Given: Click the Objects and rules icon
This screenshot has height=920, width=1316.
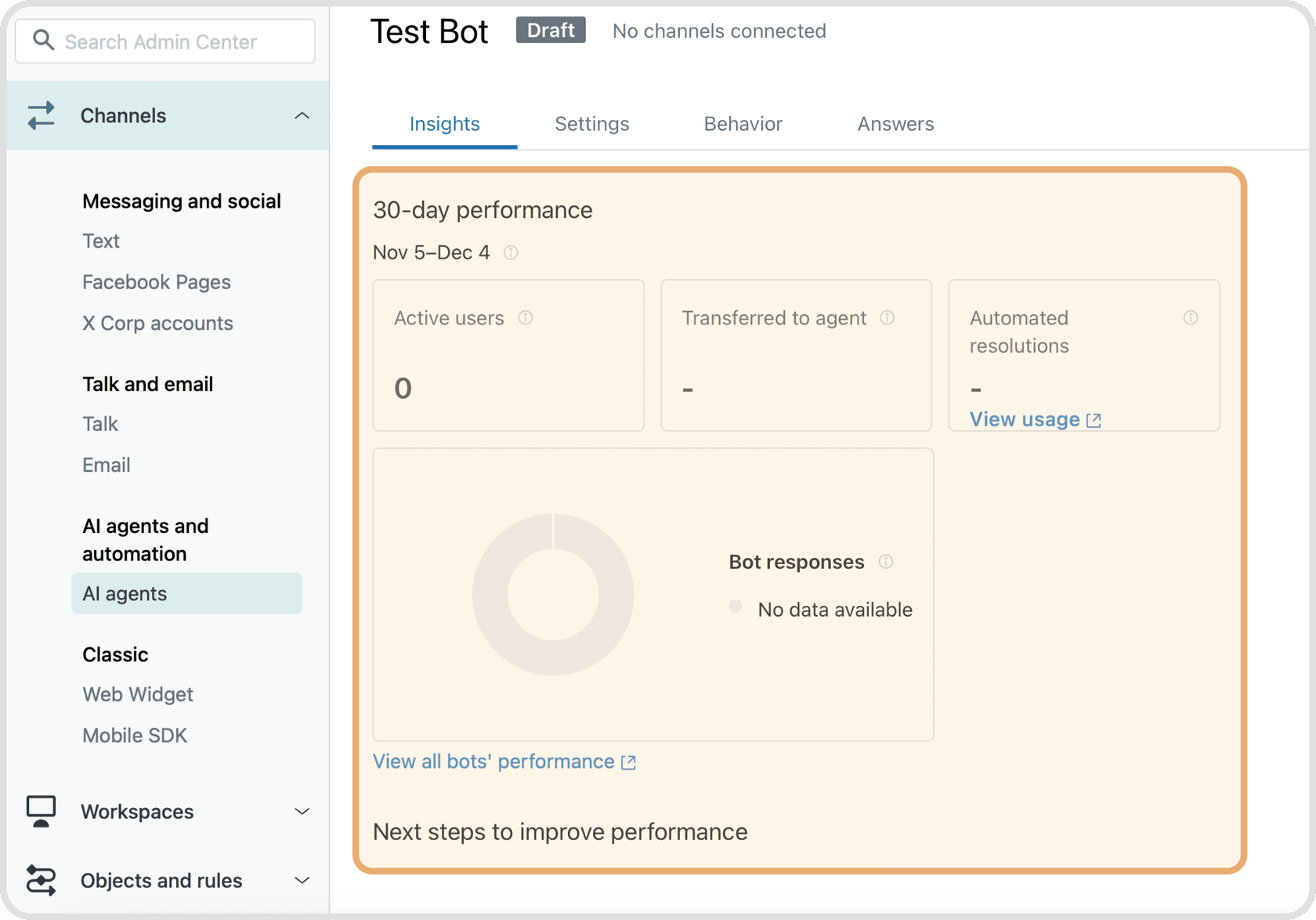Looking at the screenshot, I should pos(41,881).
